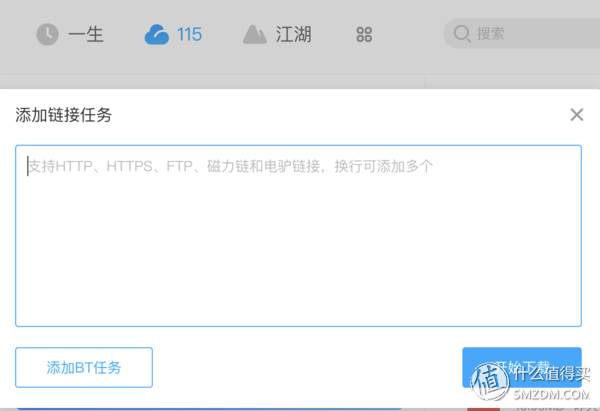The height and width of the screenshot is (411, 600).
Task: Click inside the link task text area
Action: click(x=298, y=236)
